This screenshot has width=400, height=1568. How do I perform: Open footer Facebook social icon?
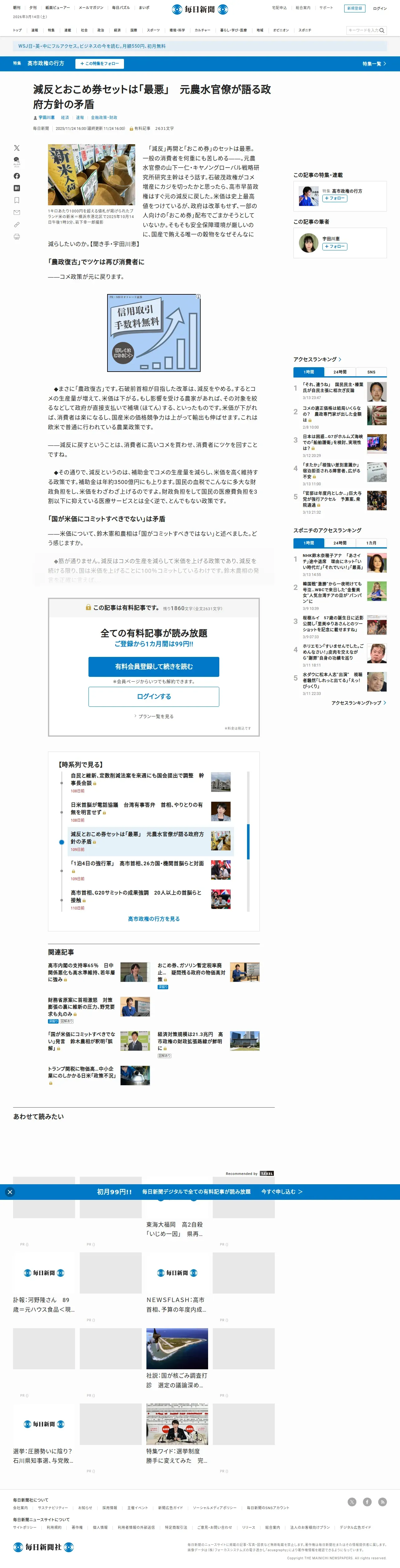point(367,1502)
